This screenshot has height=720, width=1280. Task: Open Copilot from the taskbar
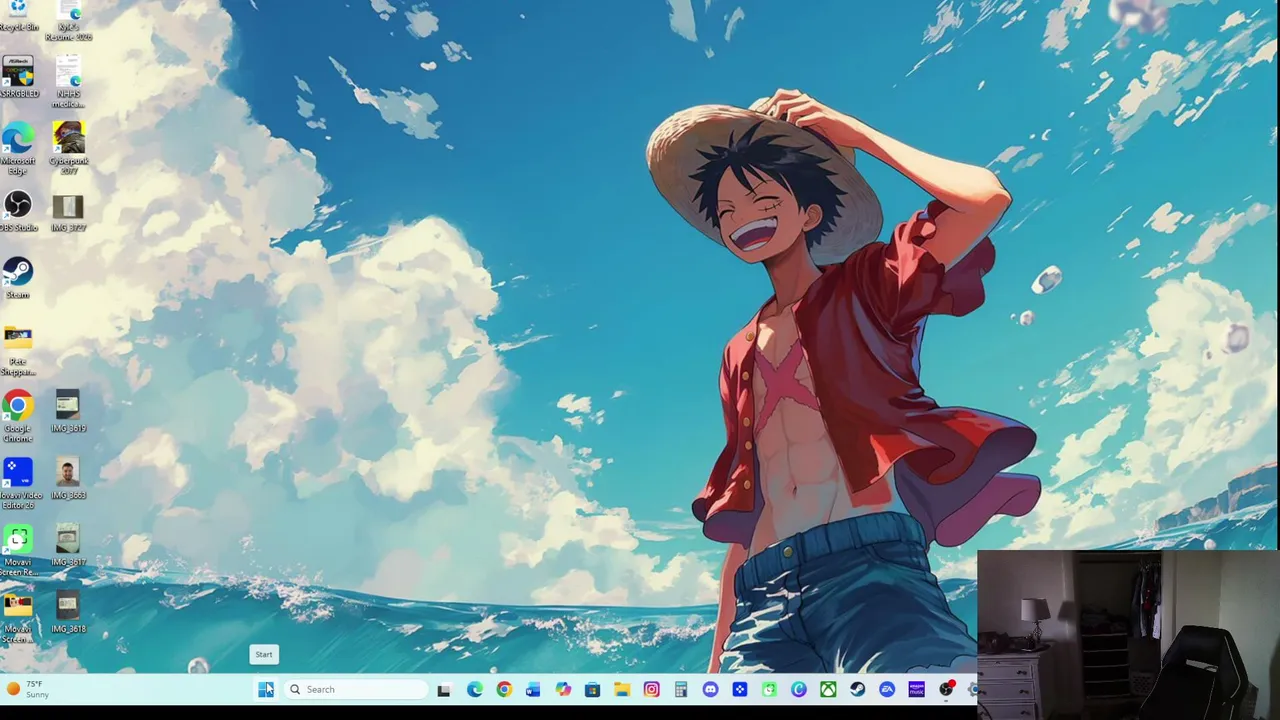[563, 689]
